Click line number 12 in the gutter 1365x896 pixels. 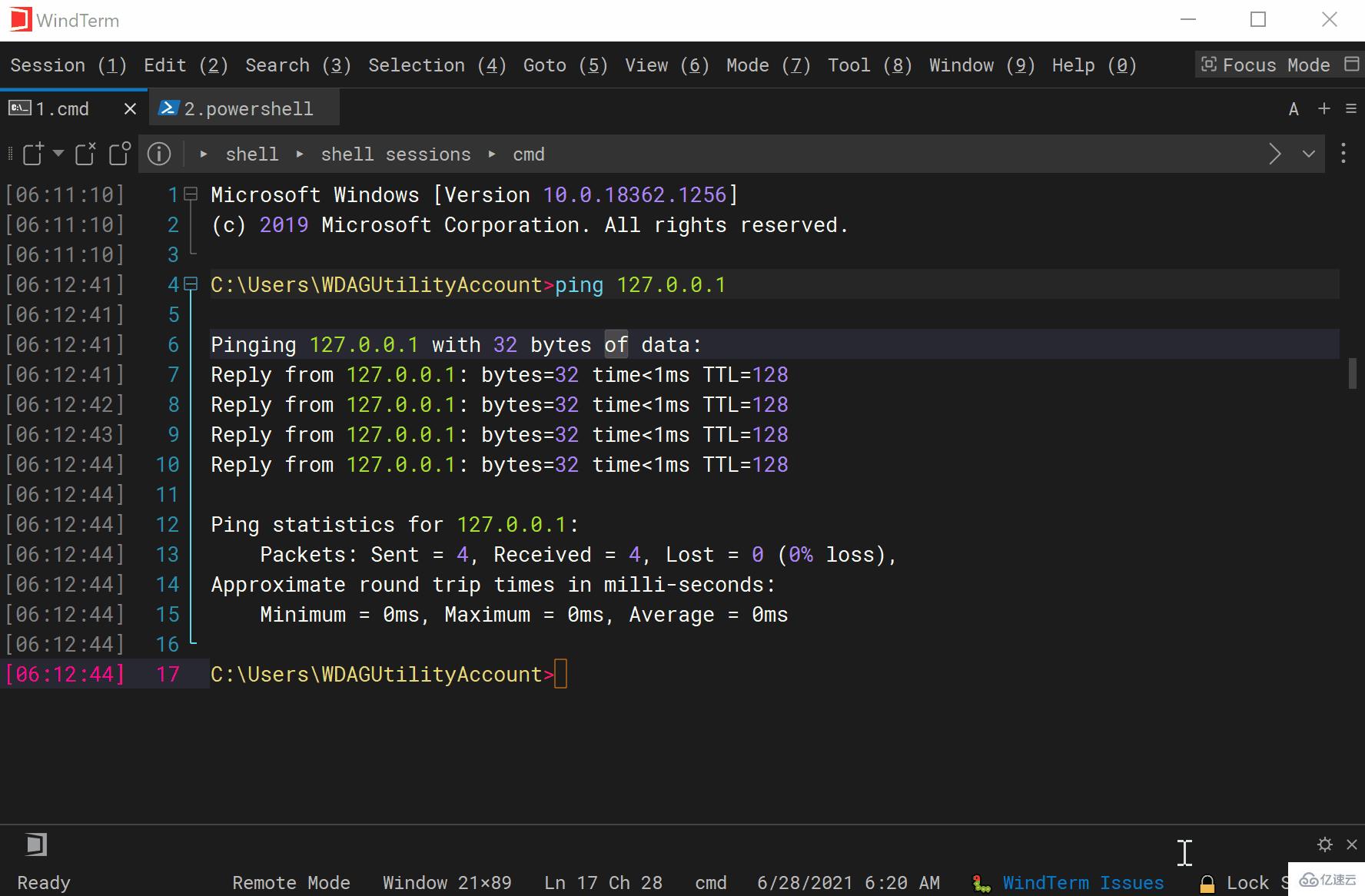pyautogui.click(x=168, y=525)
